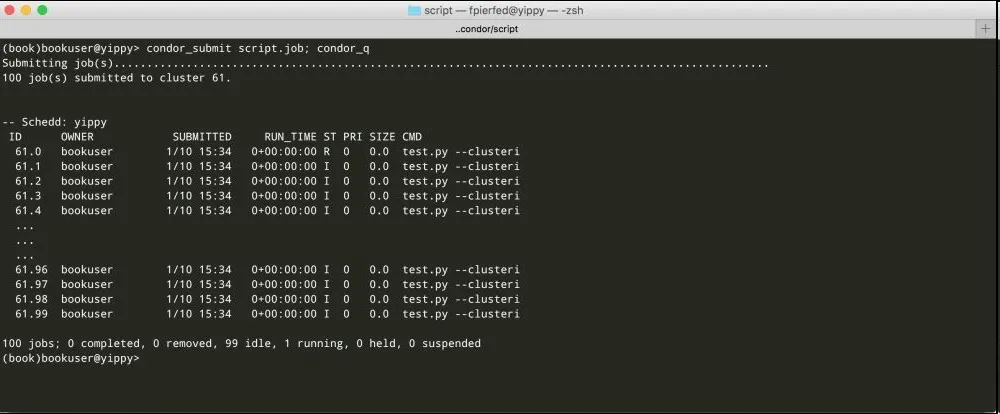The height and width of the screenshot is (414, 1000).
Task: Click command 'test.py --clusteri' in row 61.96
Action: pyautogui.click(x=461, y=269)
